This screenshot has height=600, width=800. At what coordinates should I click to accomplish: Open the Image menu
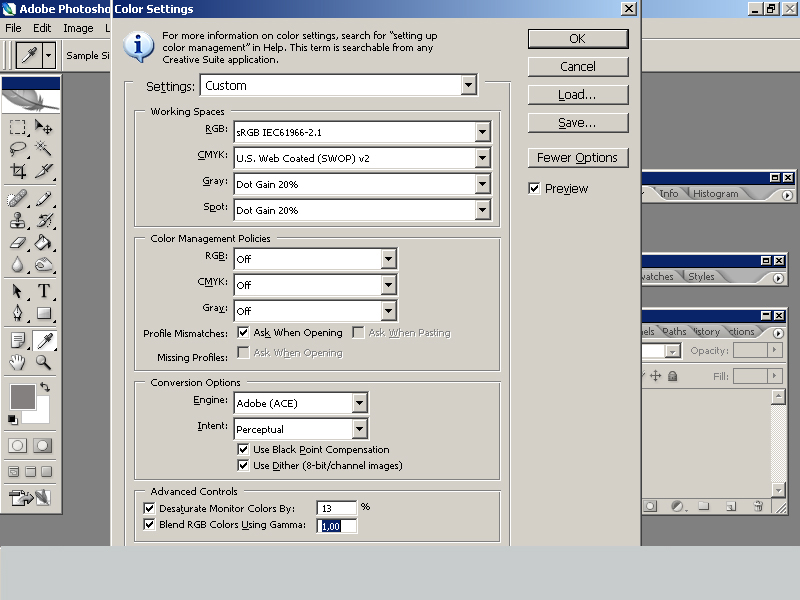click(x=78, y=28)
